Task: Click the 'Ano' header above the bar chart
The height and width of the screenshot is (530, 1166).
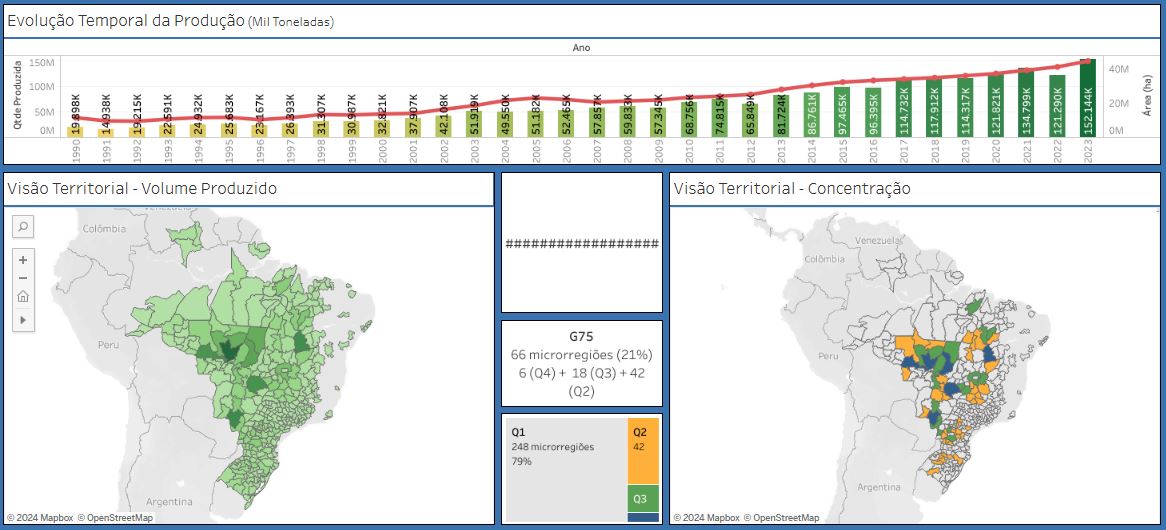Action: 581,47
